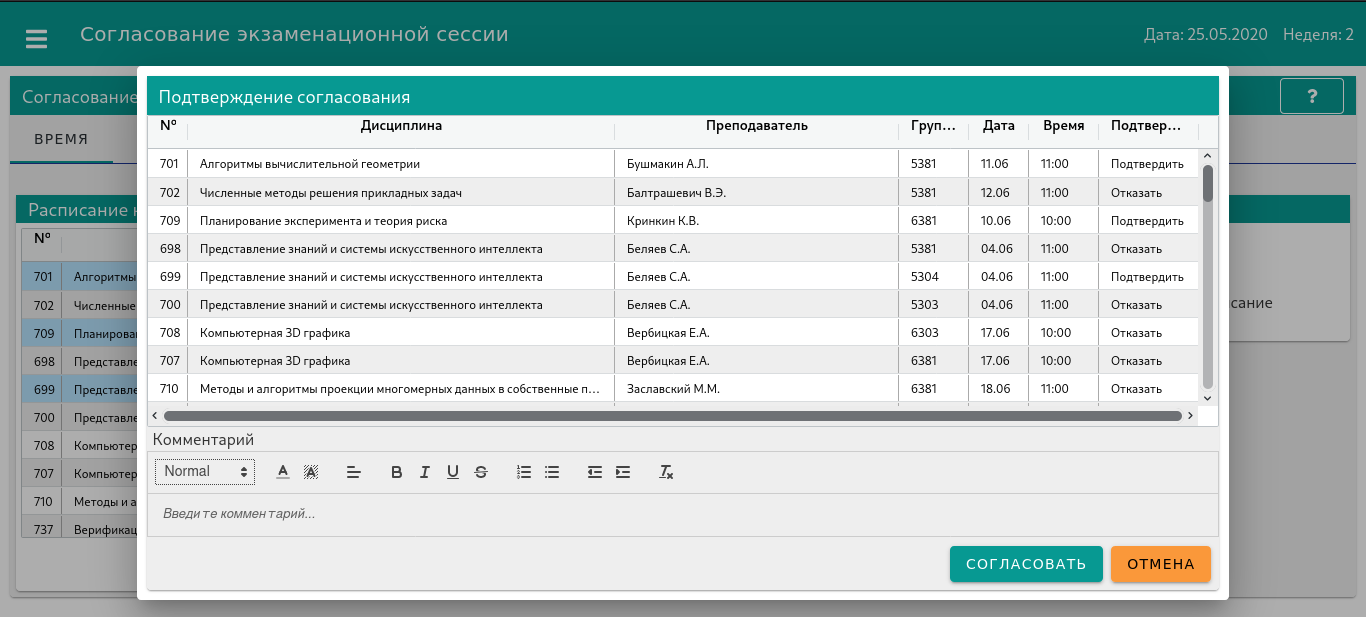The image size is (1366, 617).
Task: Open the Normal heading style dropdown
Action: point(205,472)
